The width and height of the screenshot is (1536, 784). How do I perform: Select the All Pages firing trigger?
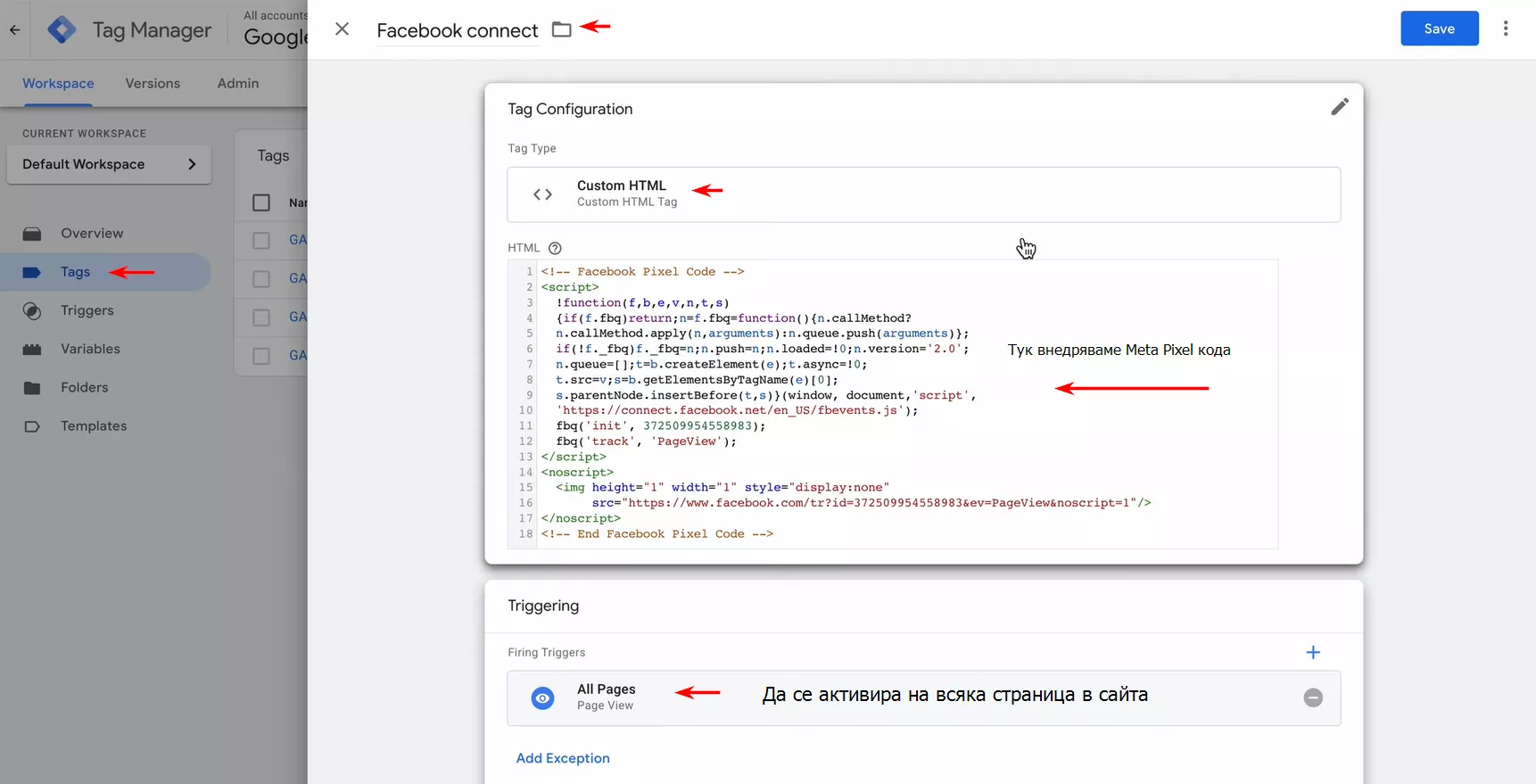923,697
